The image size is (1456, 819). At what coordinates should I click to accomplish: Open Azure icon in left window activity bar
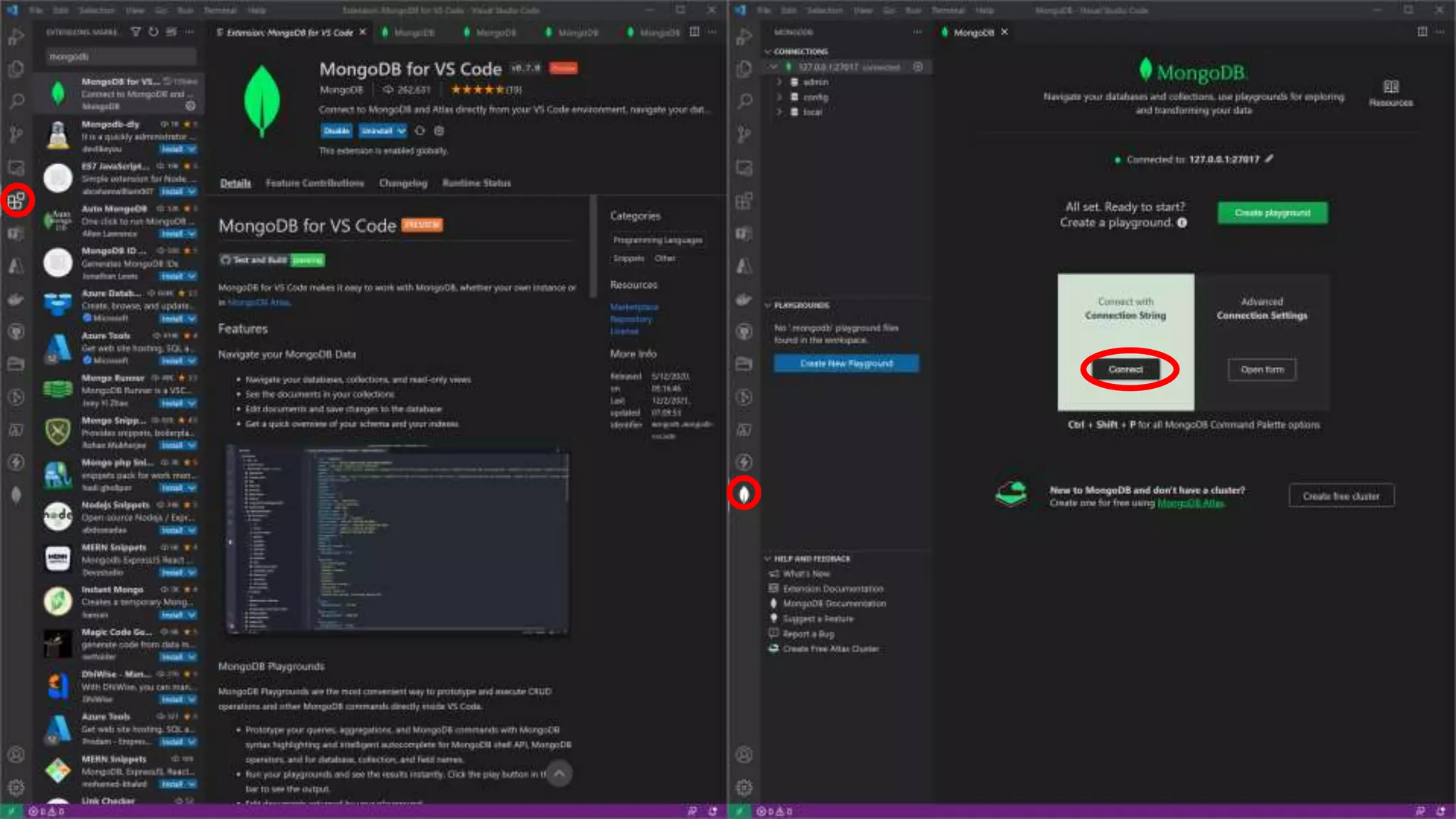[16, 266]
